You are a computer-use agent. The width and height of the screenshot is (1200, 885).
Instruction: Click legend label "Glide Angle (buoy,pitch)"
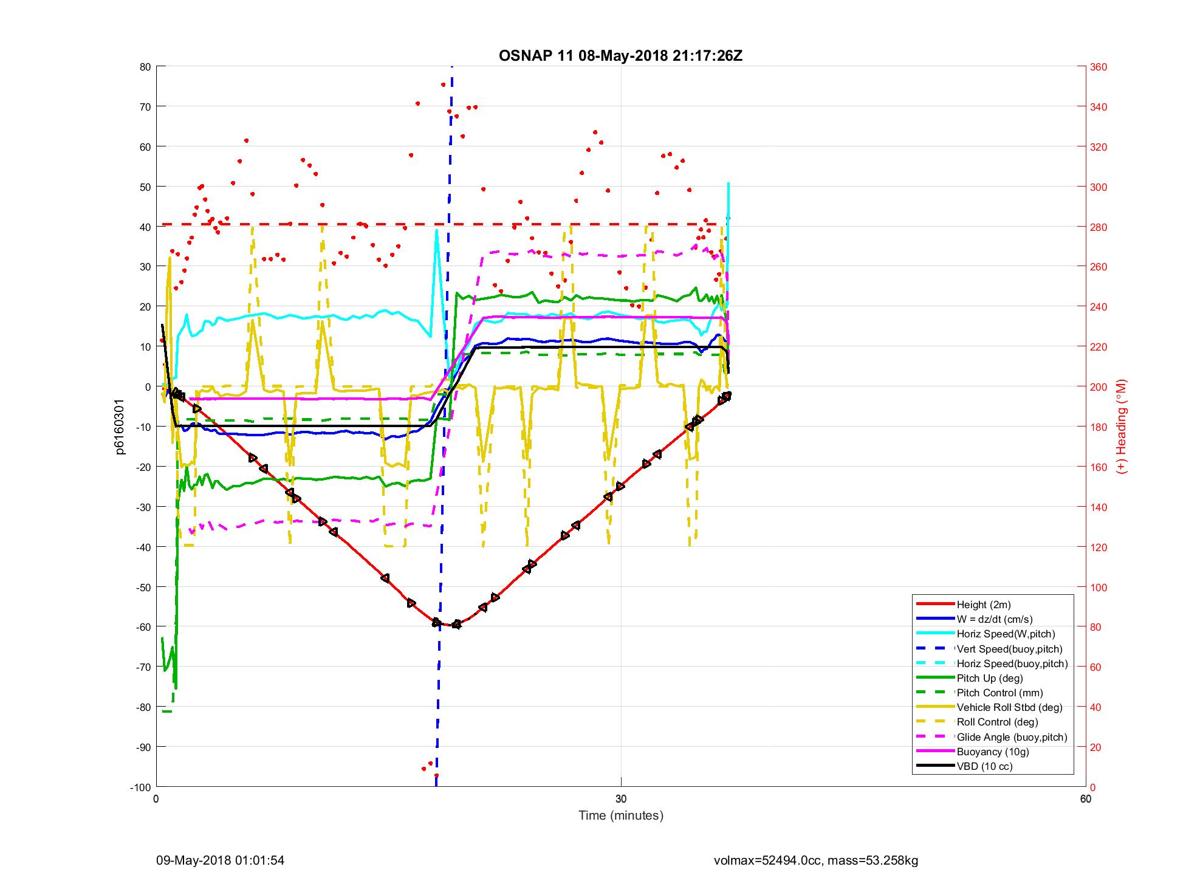point(1012,737)
